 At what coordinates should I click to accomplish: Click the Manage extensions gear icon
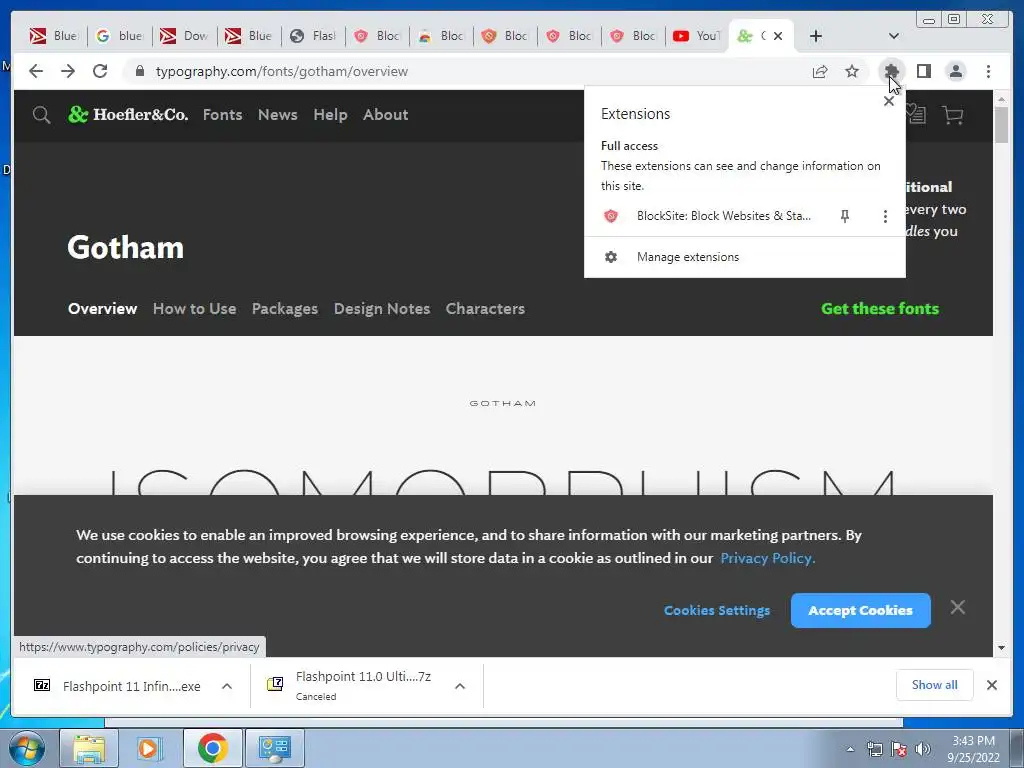click(x=611, y=257)
